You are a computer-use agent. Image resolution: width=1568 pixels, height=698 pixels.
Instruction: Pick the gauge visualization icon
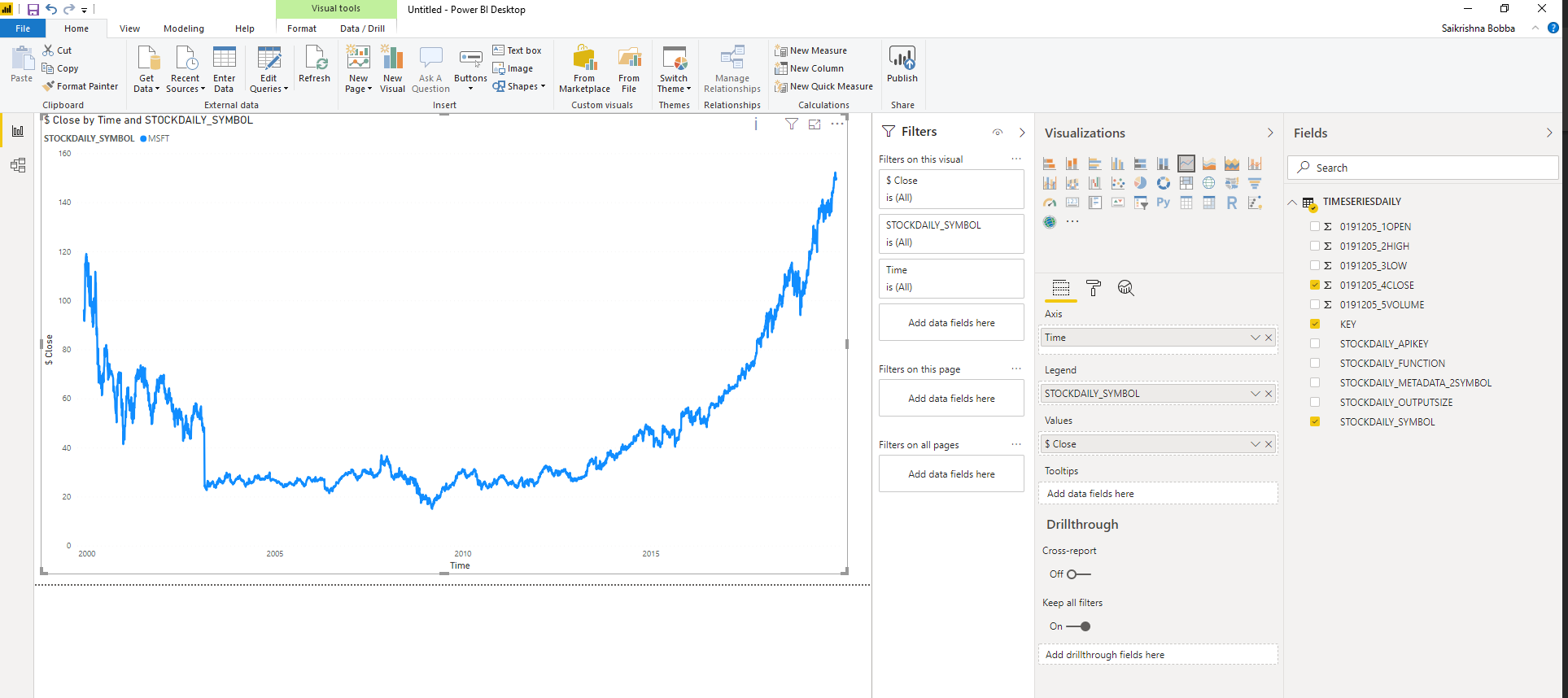click(1050, 203)
